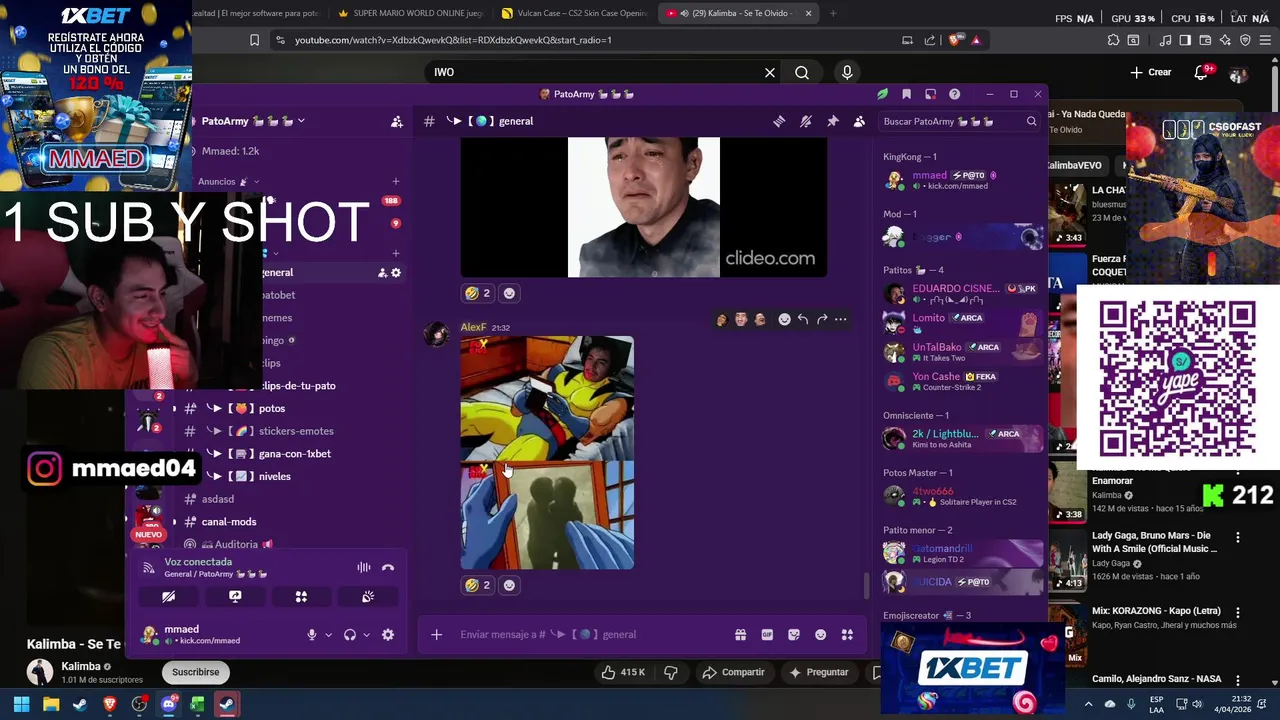1280x720 pixels.
Task: Clear the YouTube search box
Action: coord(770,72)
